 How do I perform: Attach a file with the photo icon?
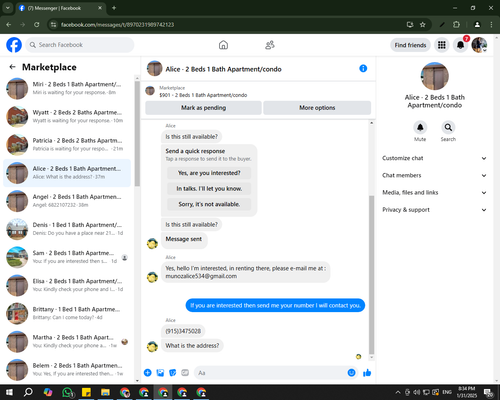click(160, 373)
